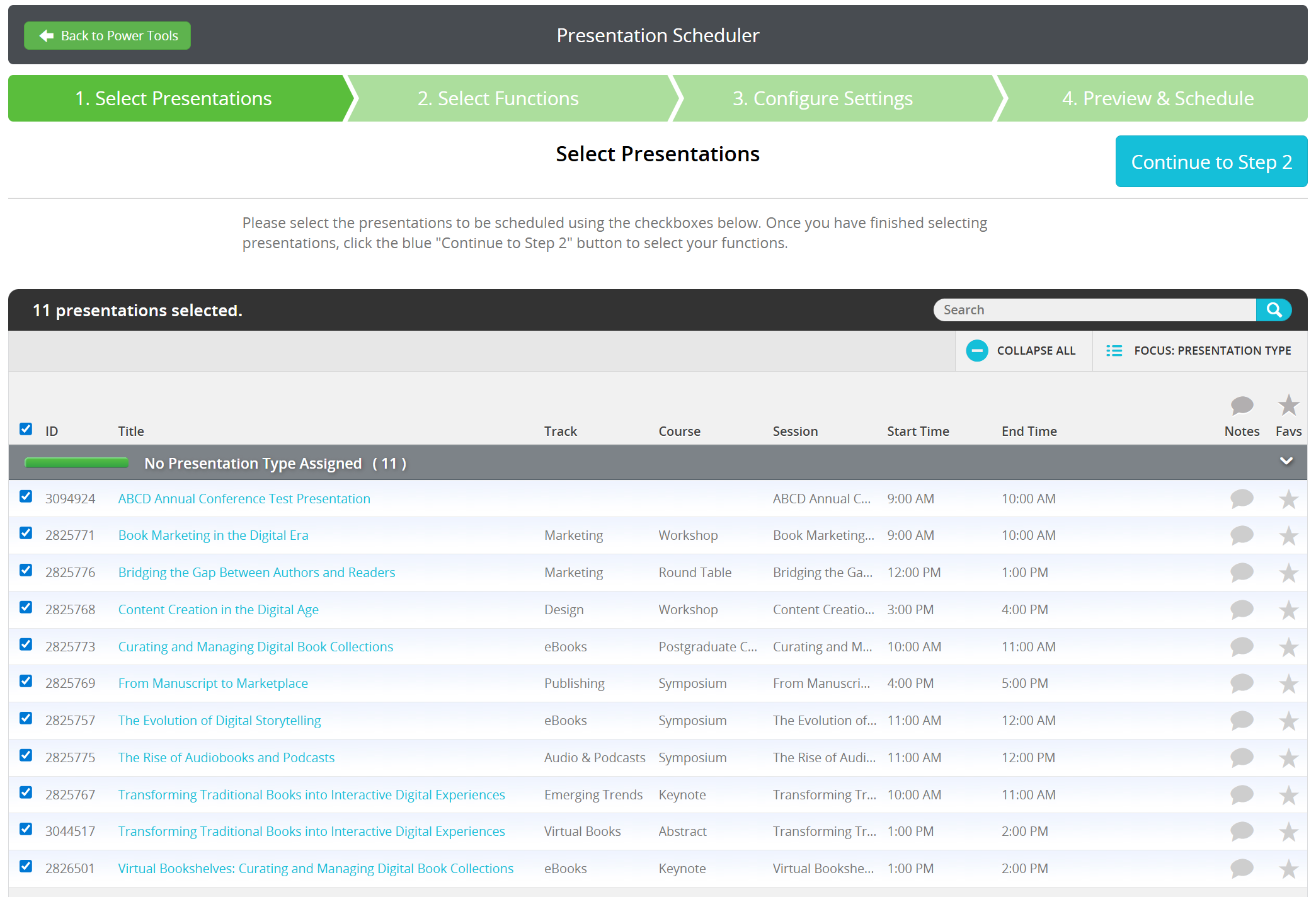Favorite Content Creation in the Digital Age
The height and width of the screenshot is (897, 1316).
click(x=1288, y=610)
